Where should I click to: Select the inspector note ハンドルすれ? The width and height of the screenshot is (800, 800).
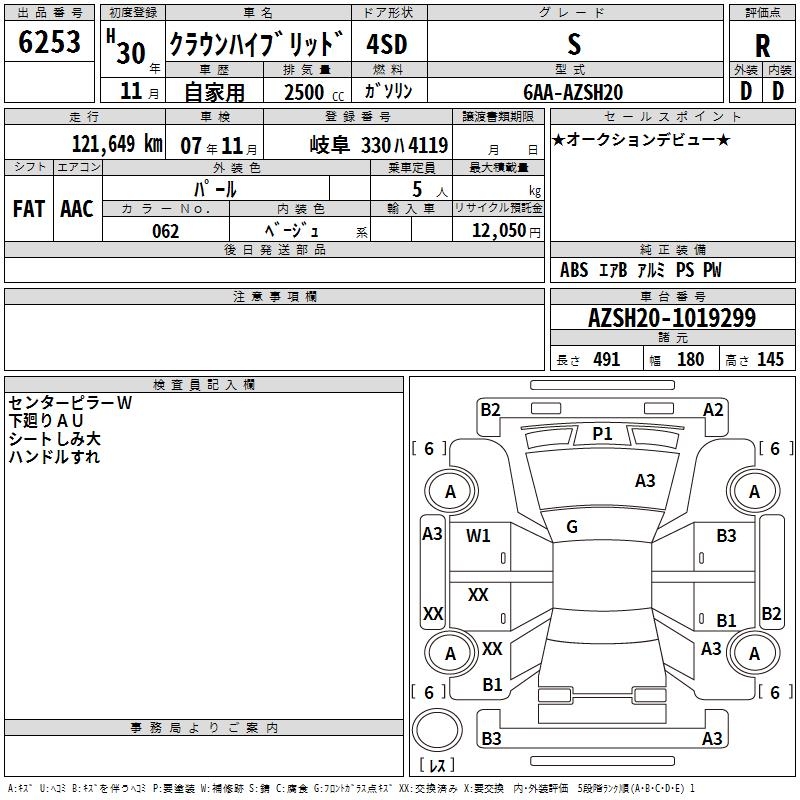point(54,457)
